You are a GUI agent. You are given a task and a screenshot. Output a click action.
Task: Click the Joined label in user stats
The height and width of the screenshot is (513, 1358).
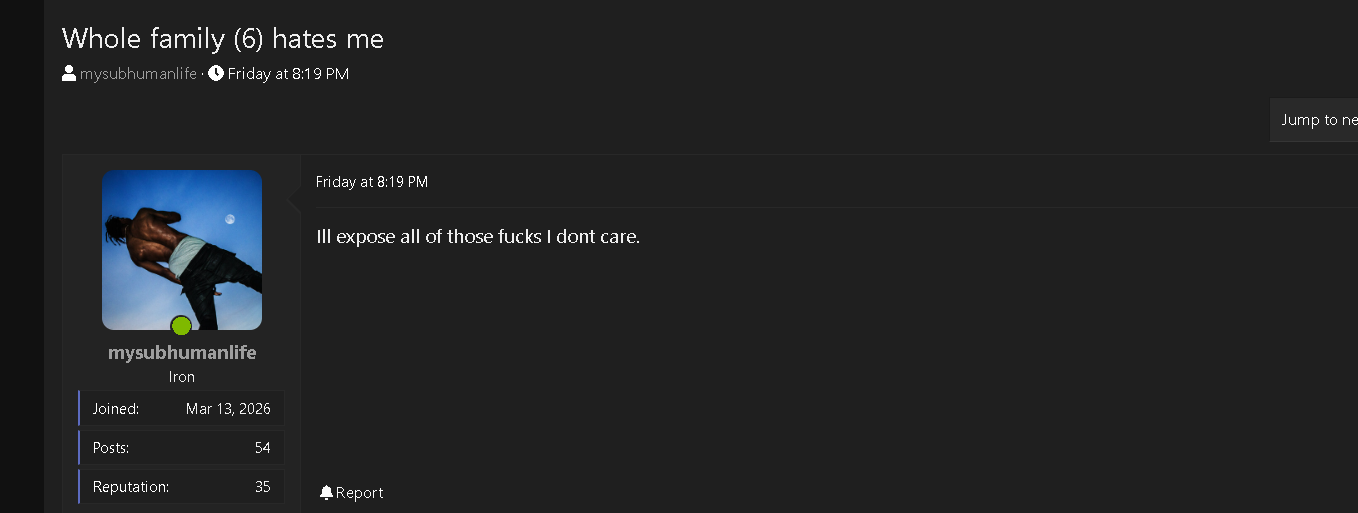click(116, 408)
